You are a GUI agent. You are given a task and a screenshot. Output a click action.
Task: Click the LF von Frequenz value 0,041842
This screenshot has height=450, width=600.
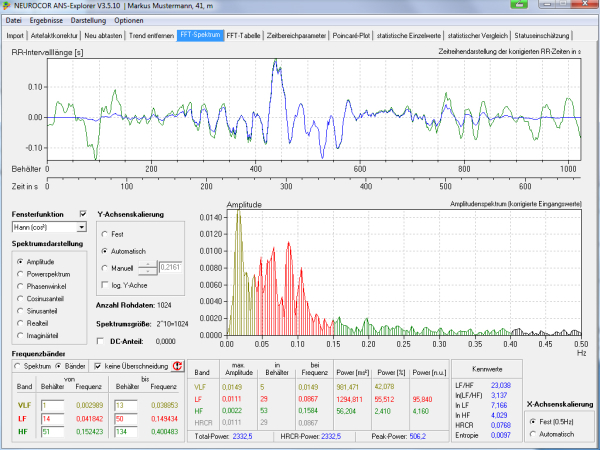[90, 419]
